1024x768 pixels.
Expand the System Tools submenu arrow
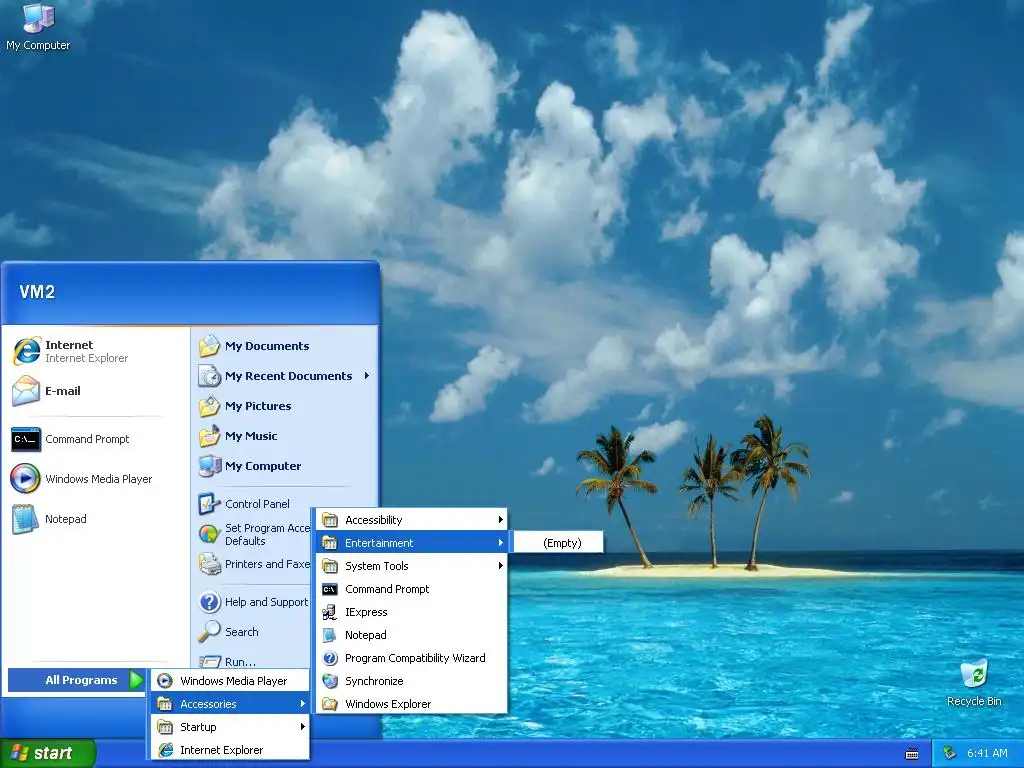(500, 566)
